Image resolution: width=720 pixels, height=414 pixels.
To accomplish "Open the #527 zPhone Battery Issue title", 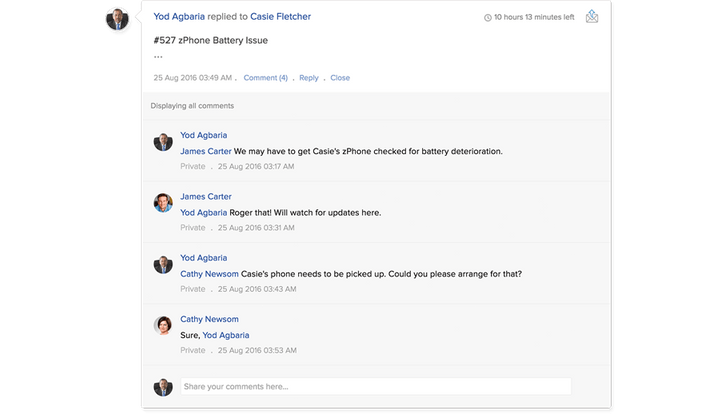I will 210,40.
